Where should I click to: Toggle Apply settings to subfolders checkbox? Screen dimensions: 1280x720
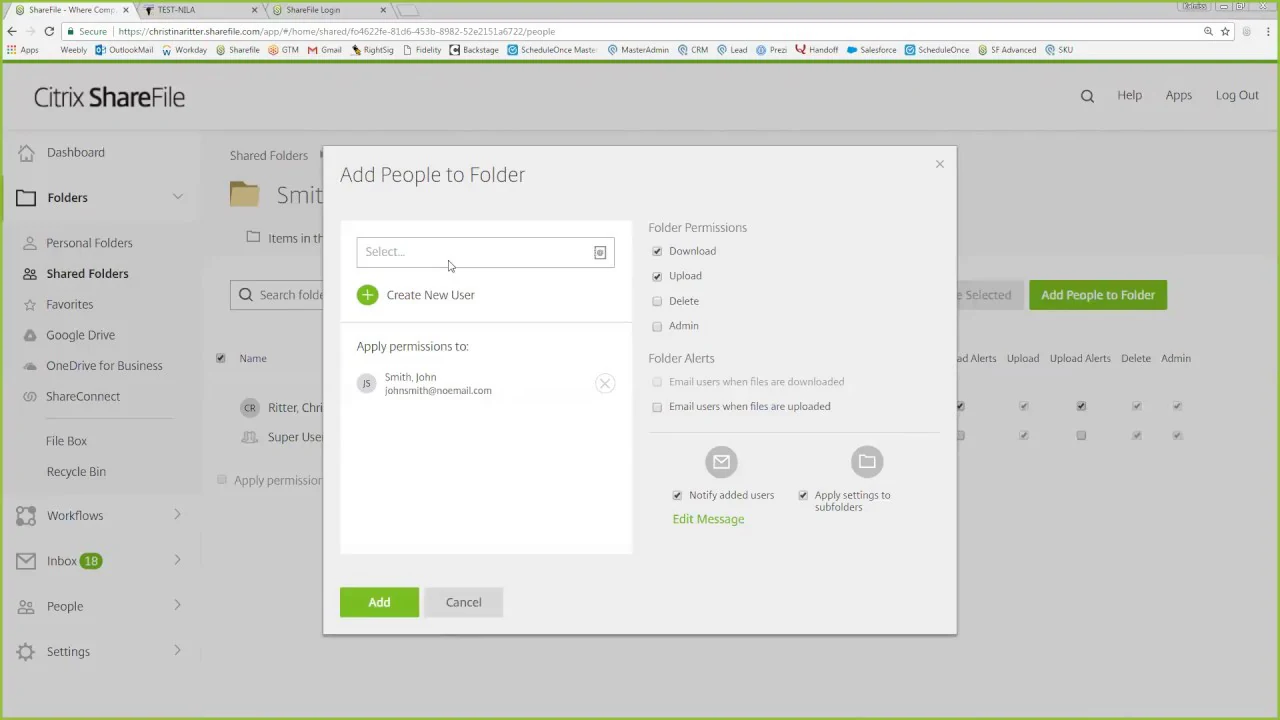[x=803, y=495]
